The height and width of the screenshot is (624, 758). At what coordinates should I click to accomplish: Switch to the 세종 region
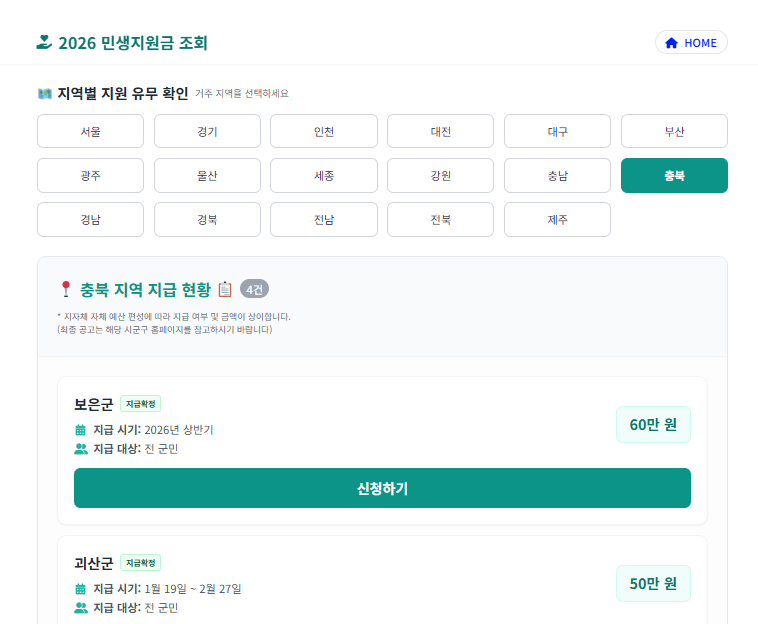(x=324, y=175)
